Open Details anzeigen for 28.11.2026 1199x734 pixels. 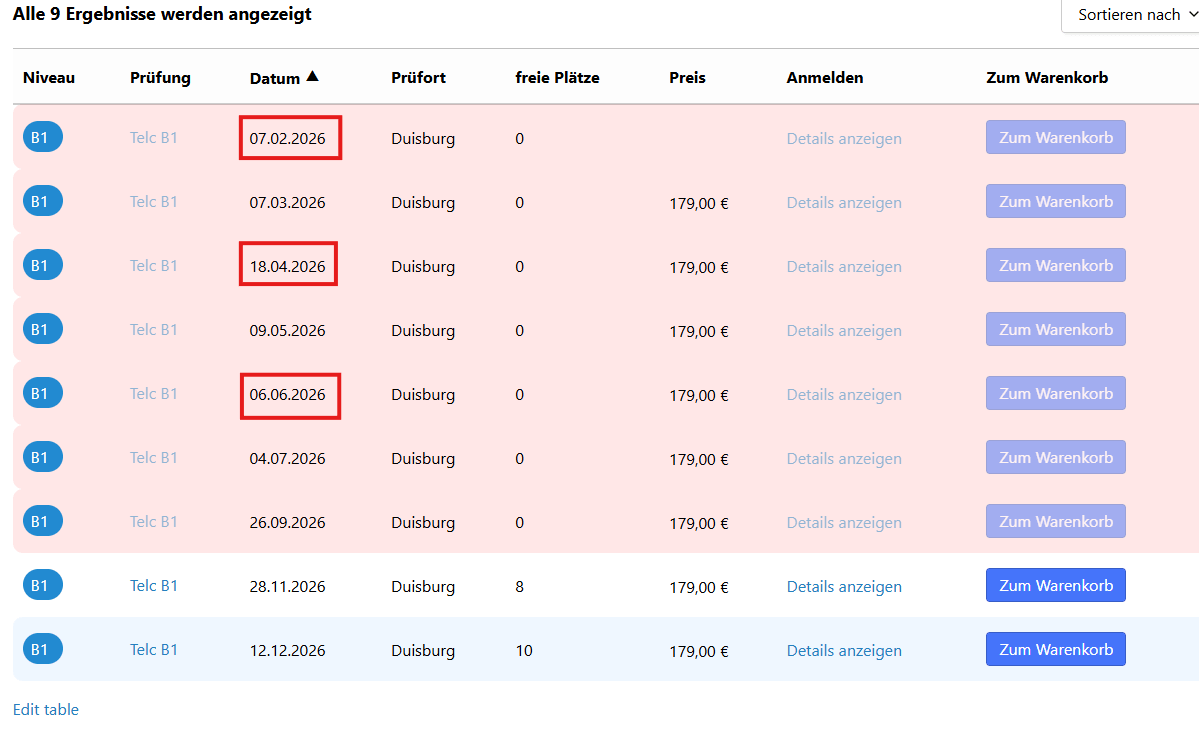pyautogui.click(x=844, y=586)
